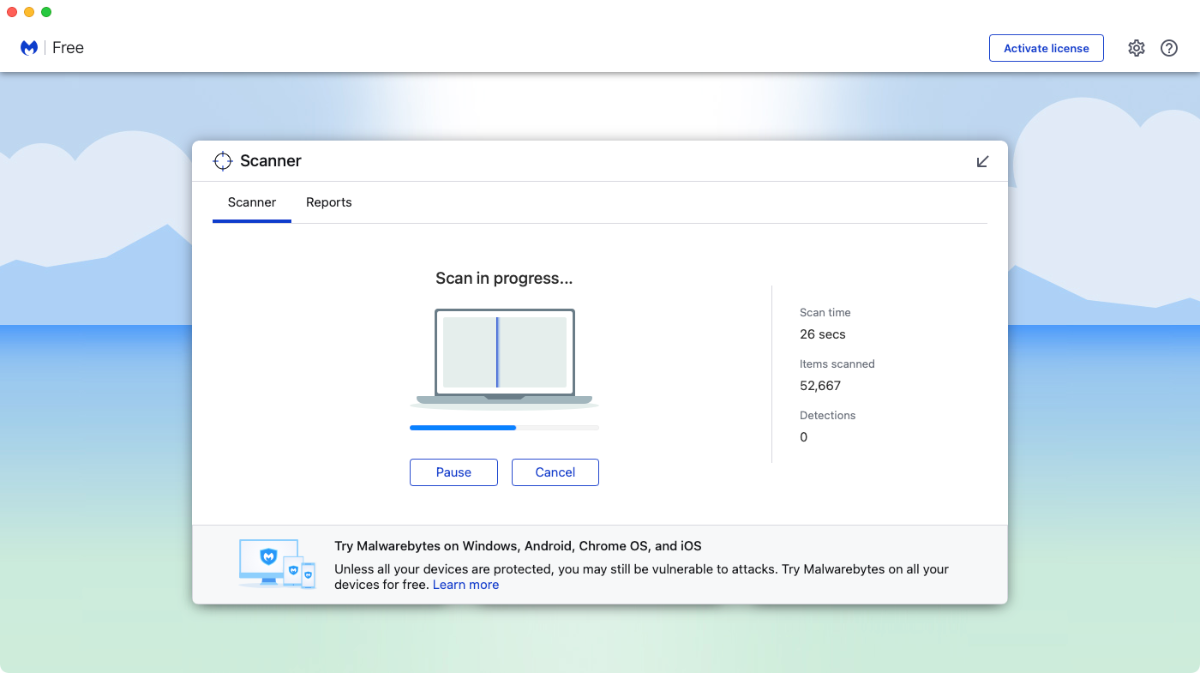Click the multi-device protection illustration

(x=277, y=563)
